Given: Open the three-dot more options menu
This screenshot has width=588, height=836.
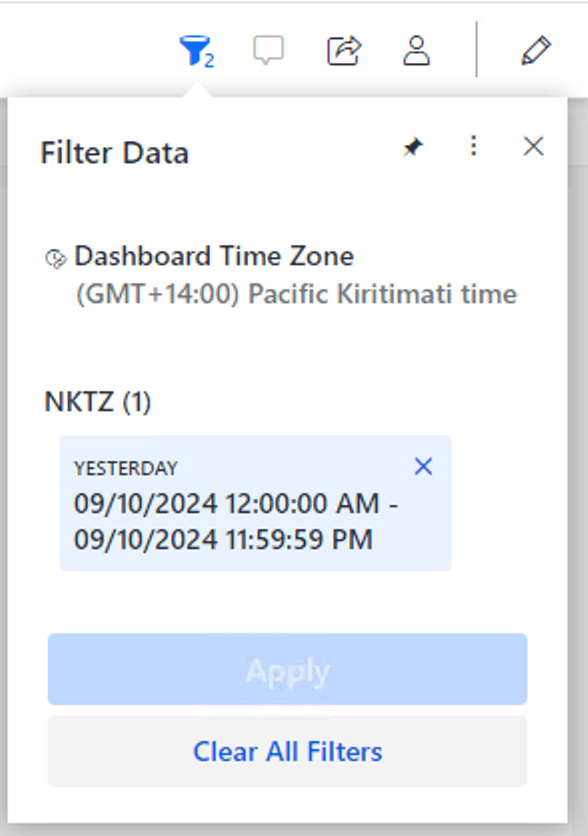Looking at the screenshot, I should point(473,146).
